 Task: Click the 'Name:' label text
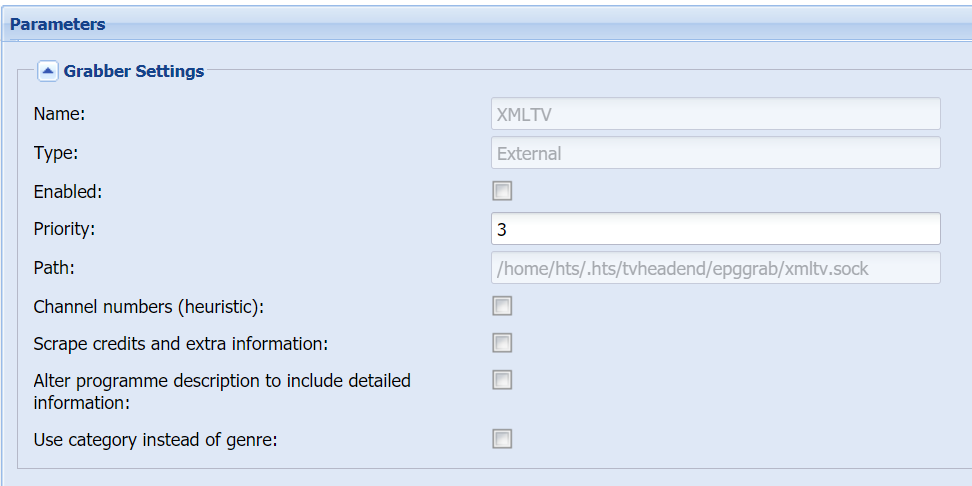59,114
